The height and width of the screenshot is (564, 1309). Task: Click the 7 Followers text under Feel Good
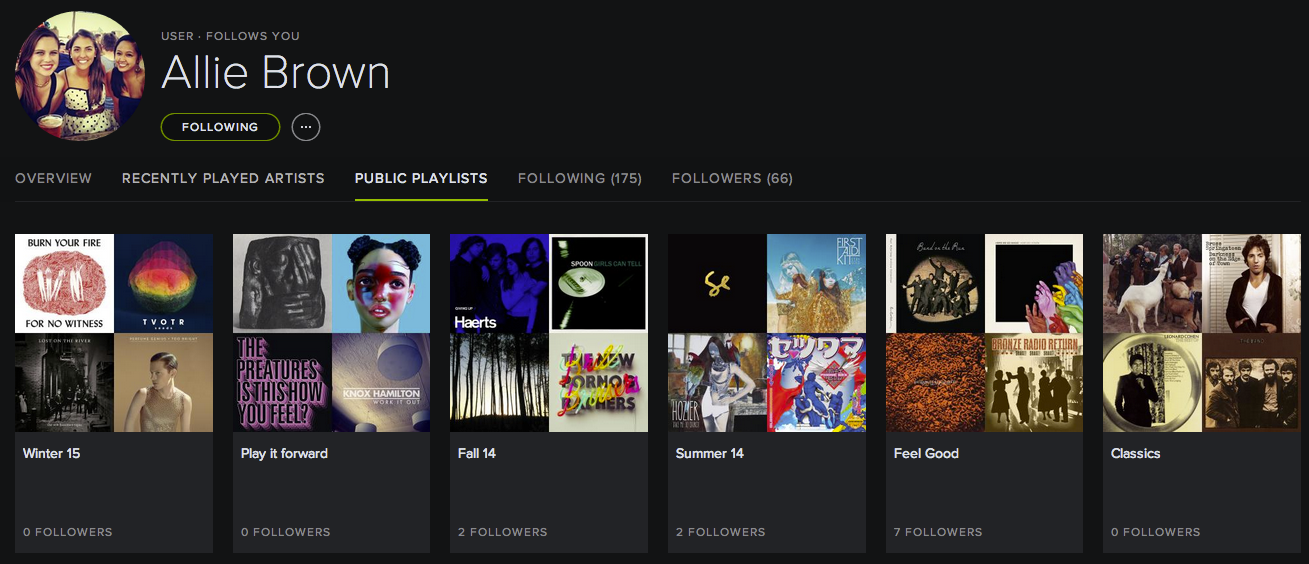tap(938, 532)
